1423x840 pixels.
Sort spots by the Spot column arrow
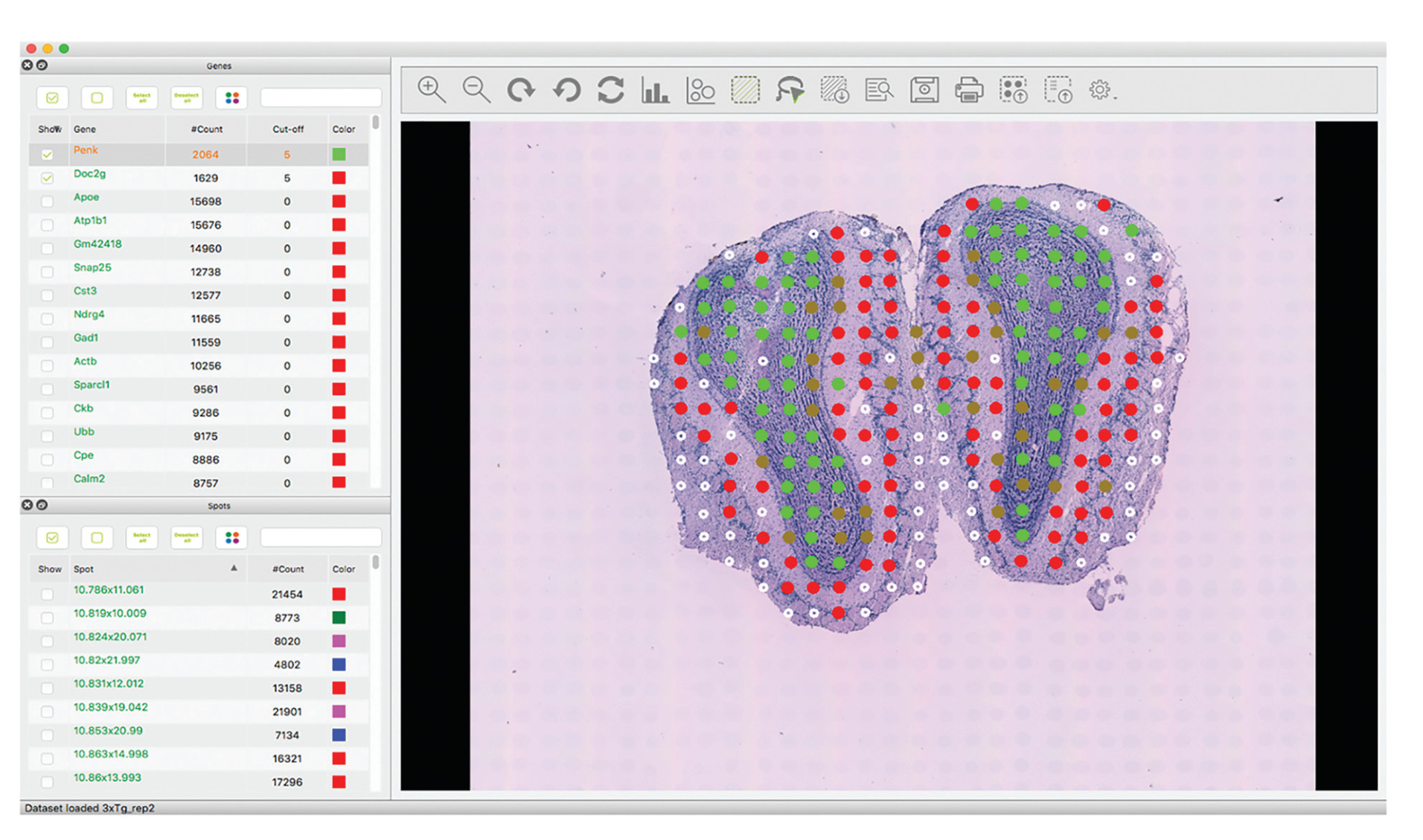tap(234, 568)
